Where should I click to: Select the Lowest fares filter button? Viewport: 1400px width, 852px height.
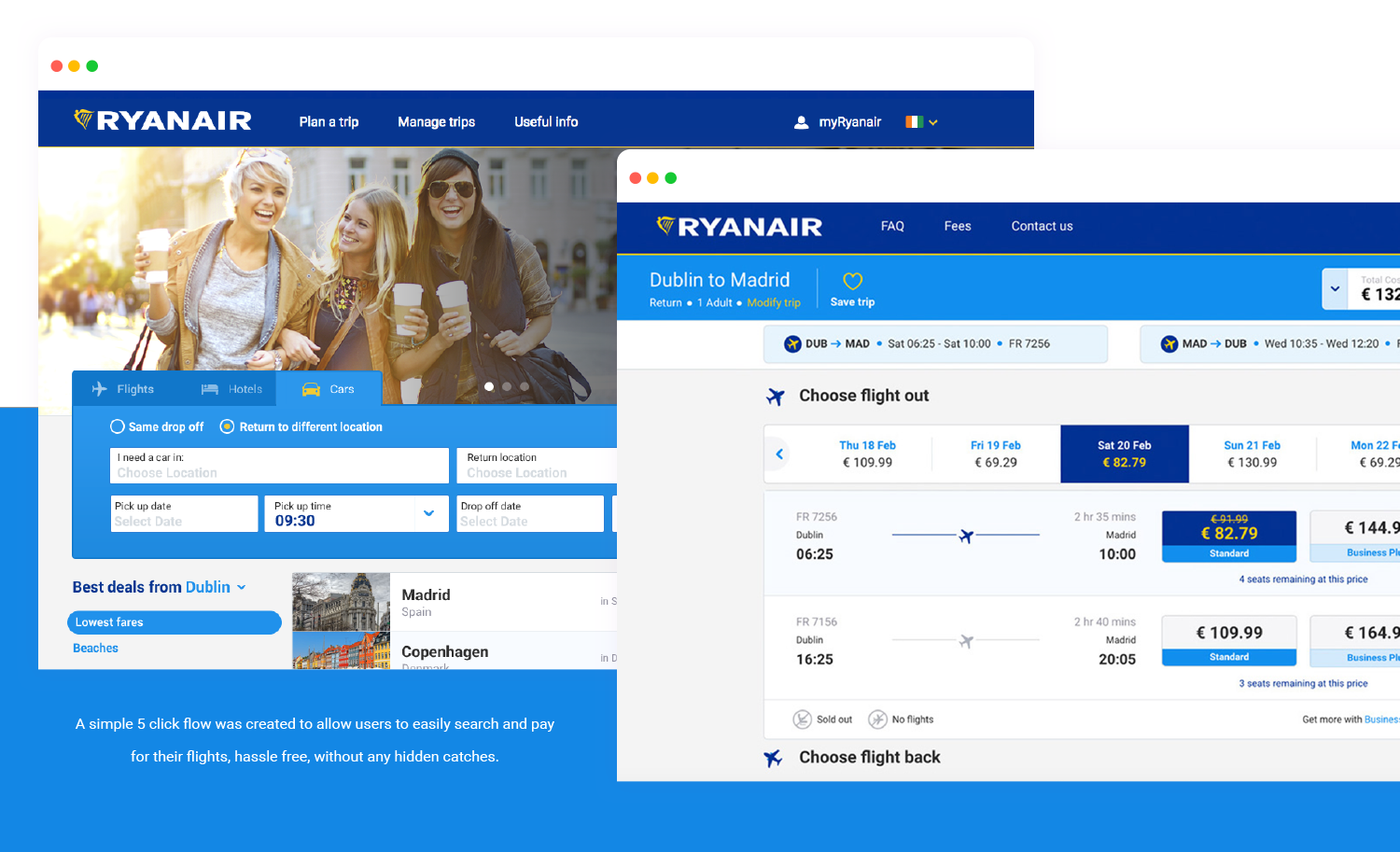coord(175,622)
